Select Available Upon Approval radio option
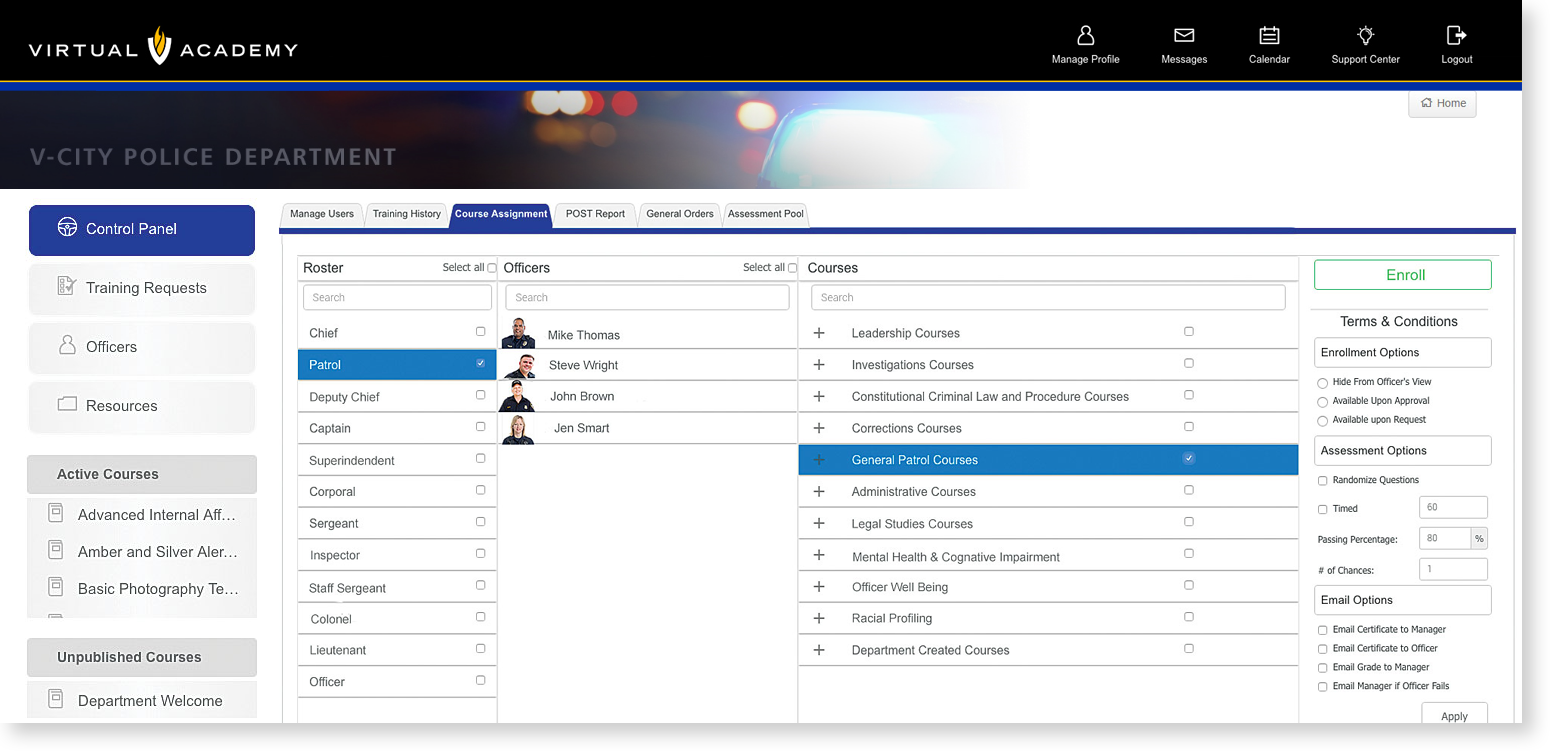Screen dimensions: 1551x751 coord(1323,402)
